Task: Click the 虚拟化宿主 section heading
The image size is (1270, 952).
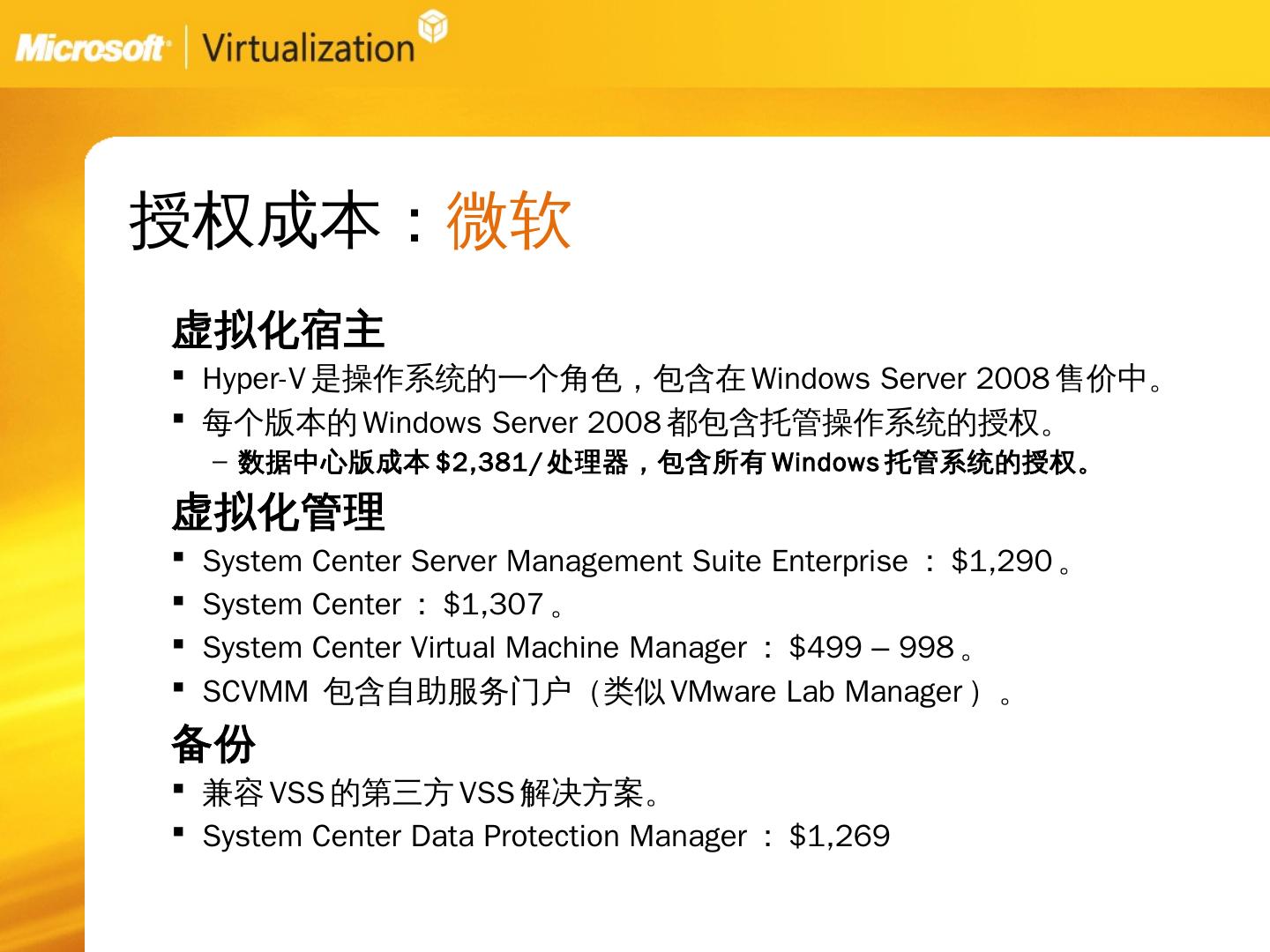Action: coord(278,331)
